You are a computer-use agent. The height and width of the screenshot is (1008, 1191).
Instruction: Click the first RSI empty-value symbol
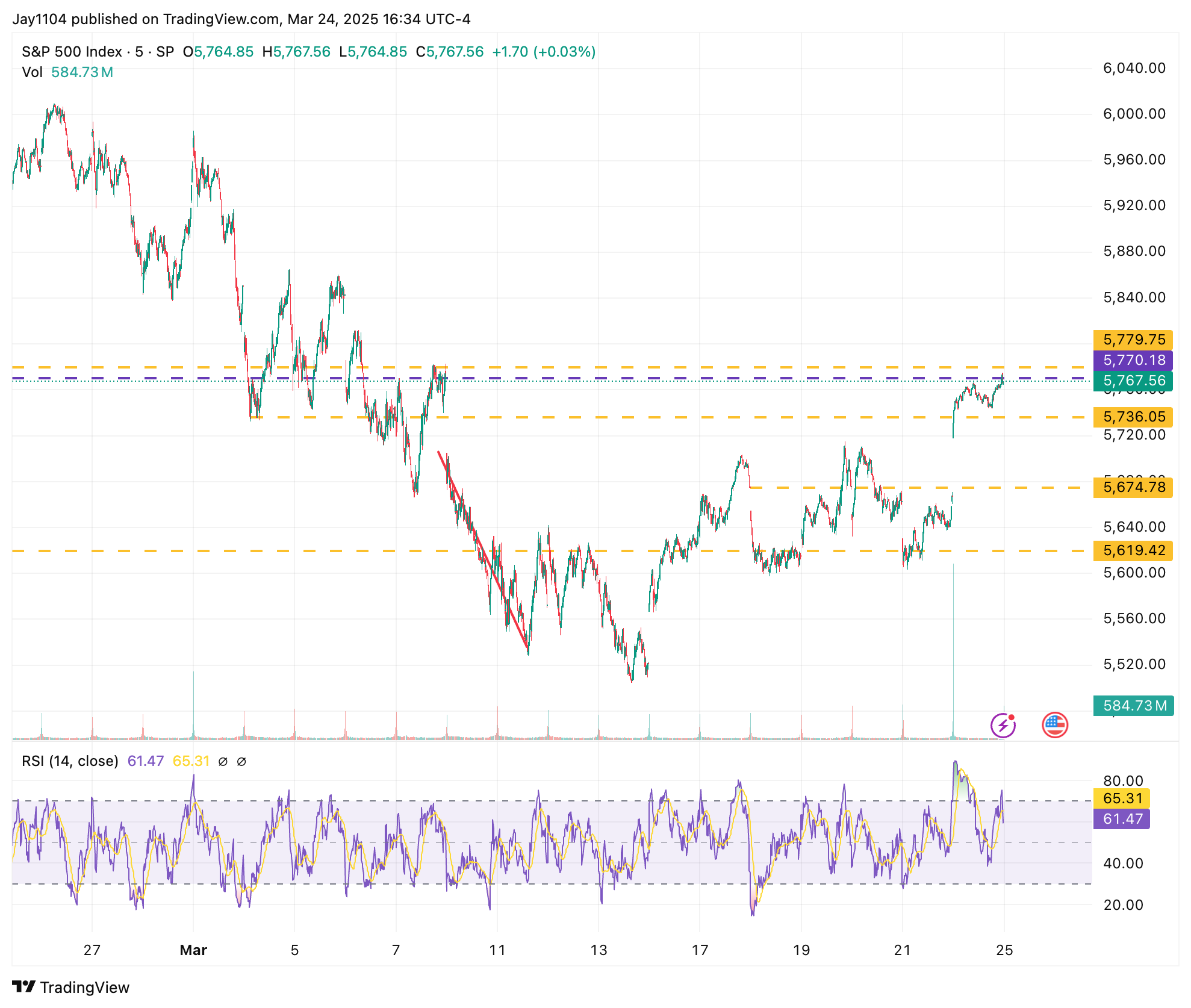223,762
